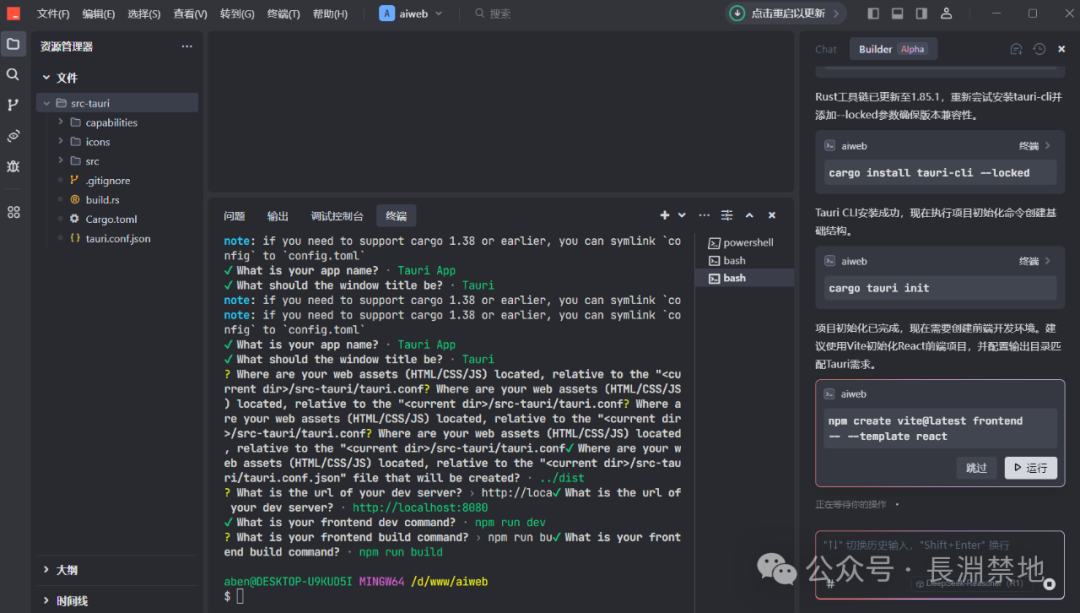The height and width of the screenshot is (613, 1080).
Task: Open terminal panel more actions ellipsis
Action: (x=704, y=216)
